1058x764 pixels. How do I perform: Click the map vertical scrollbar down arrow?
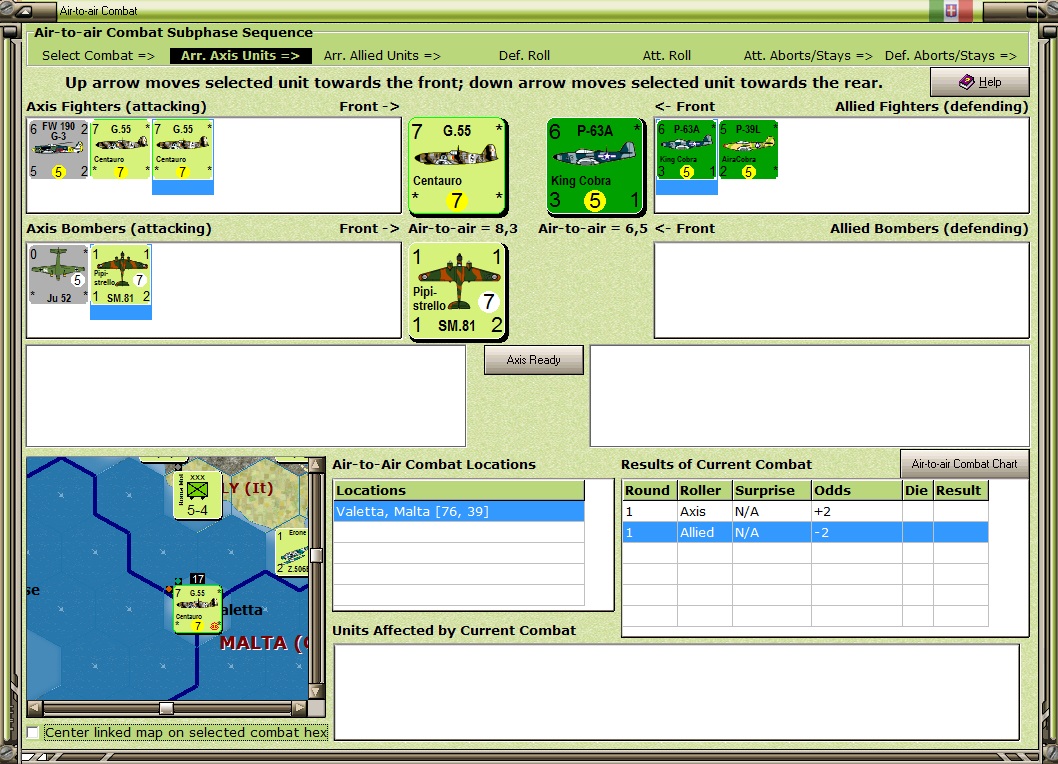pyautogui.click(x=316, y=692)
